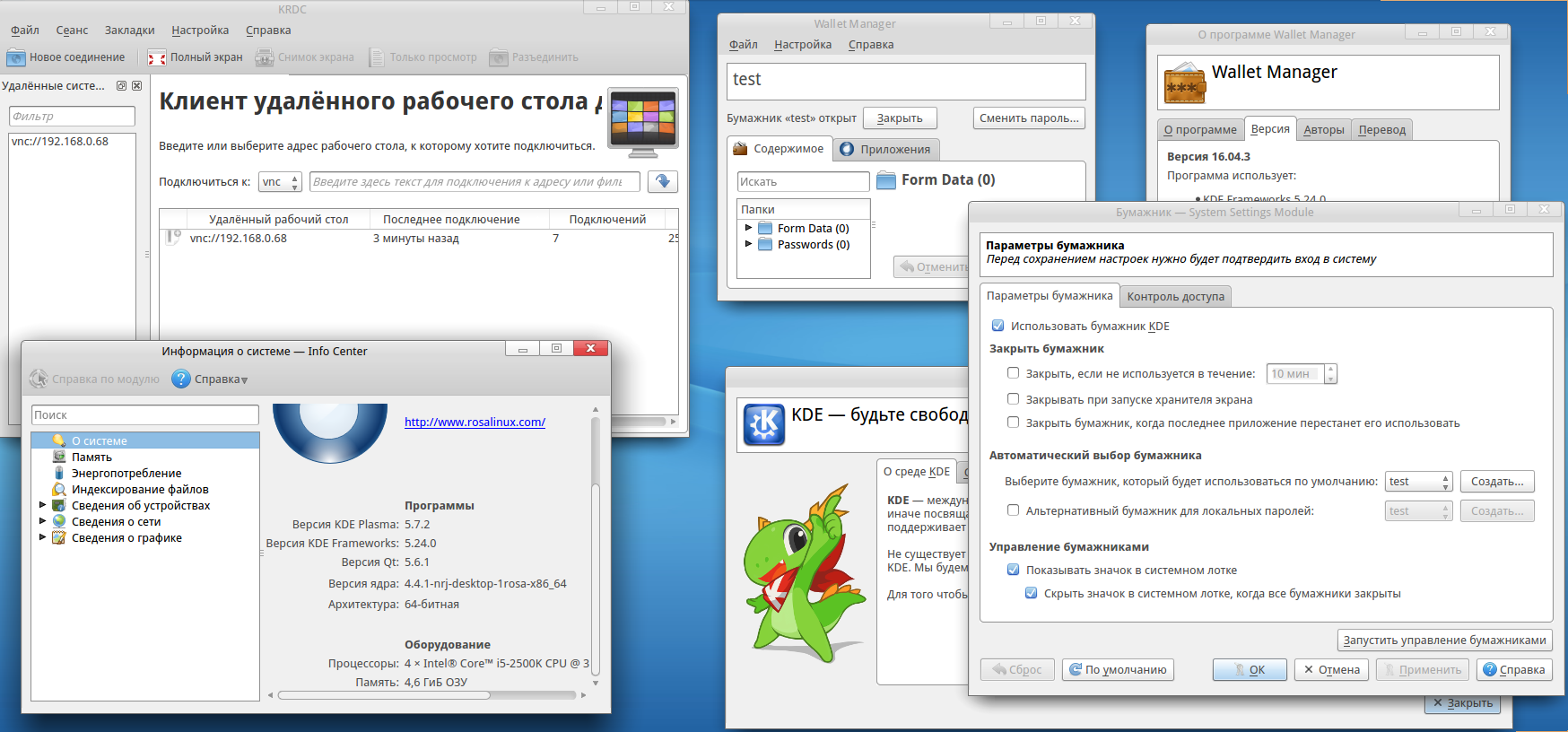Click Отмена in the wallet settings dialog

[x=1331, y=669]
